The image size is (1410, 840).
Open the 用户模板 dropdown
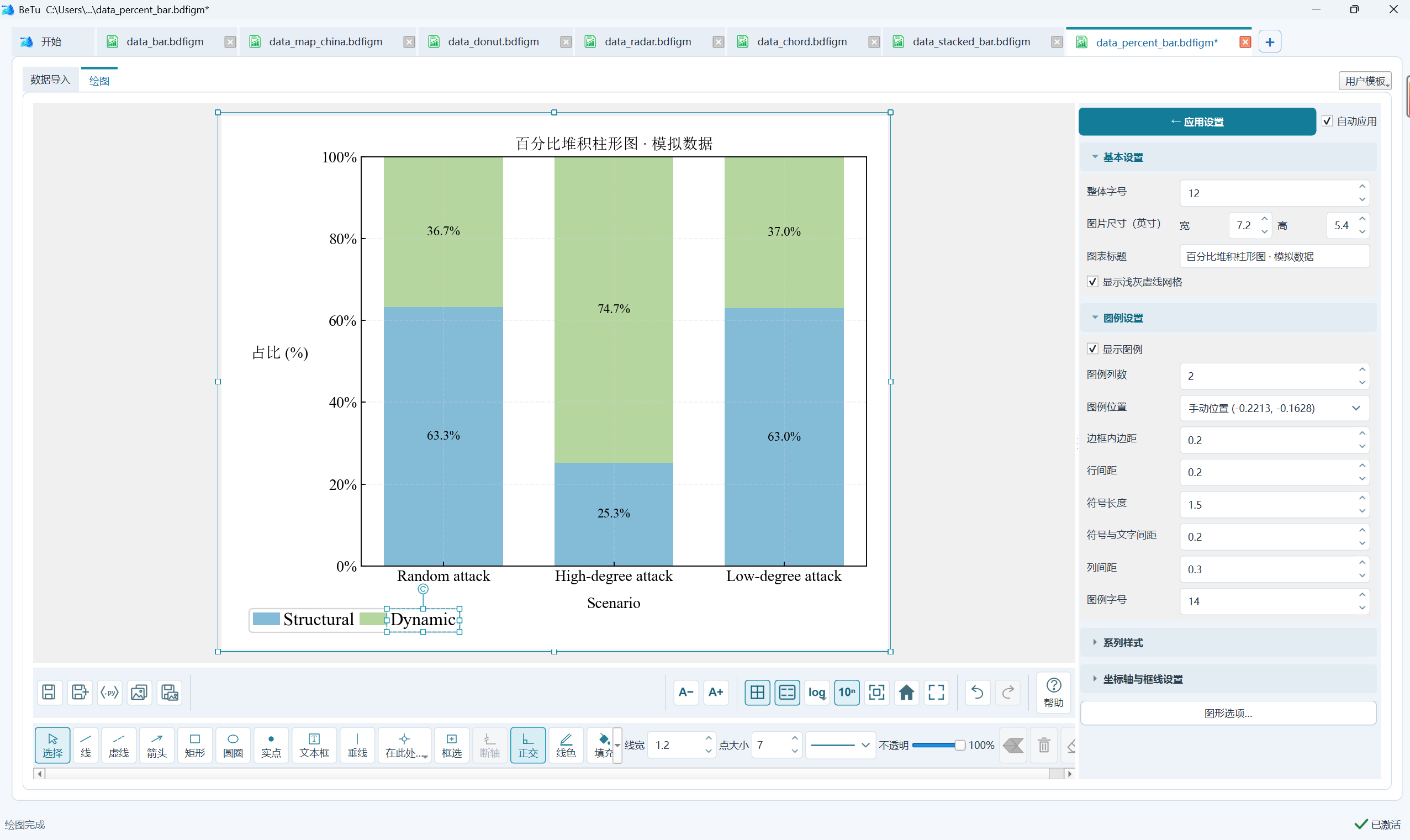click(x=1365, y=81)
